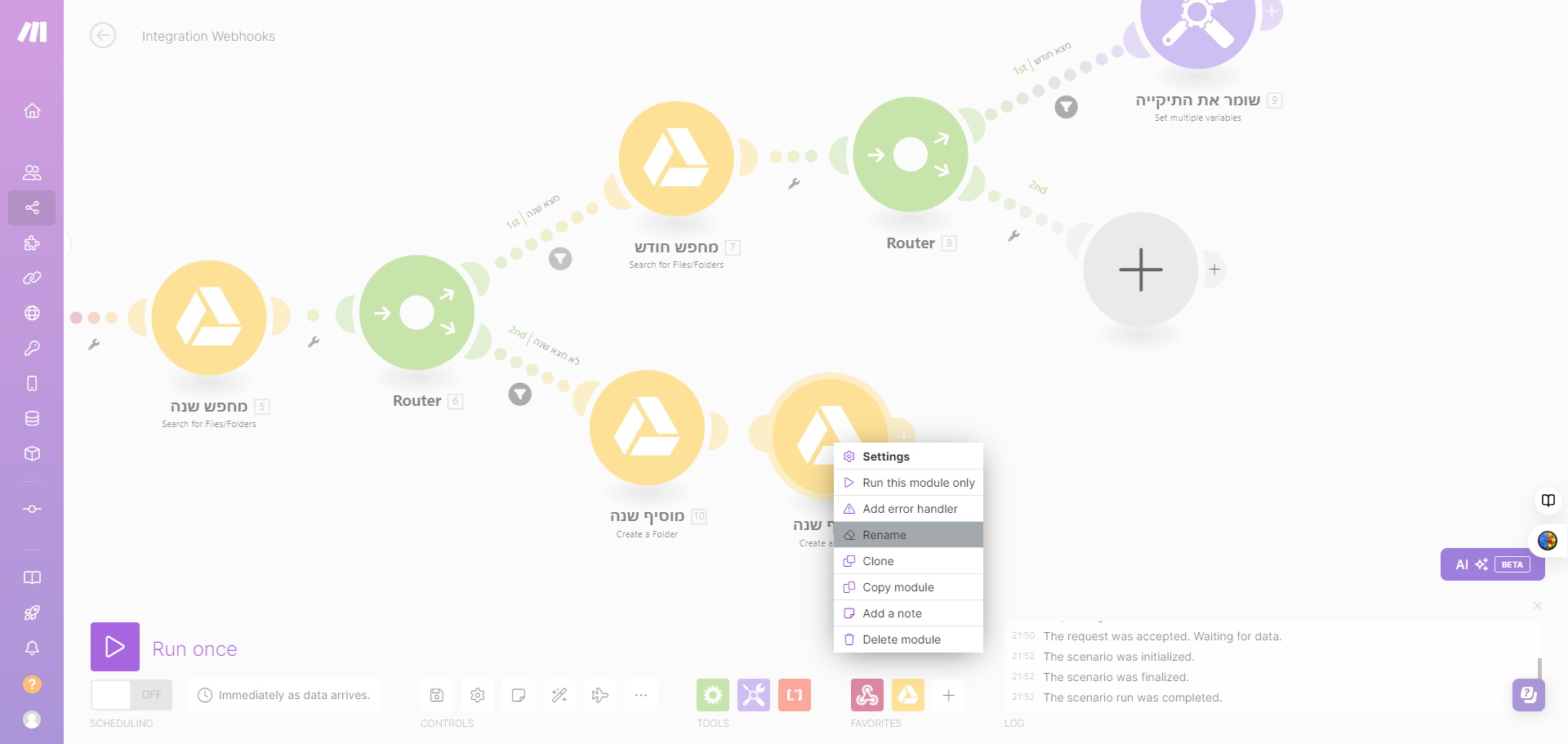This screenshot has width=1568, height=744.
Task: Click log entry The scenario run was completed
Action: [1132, 697]
